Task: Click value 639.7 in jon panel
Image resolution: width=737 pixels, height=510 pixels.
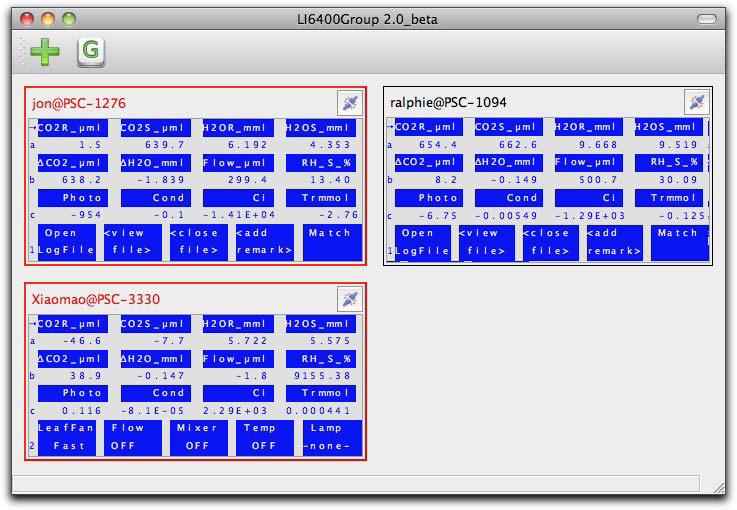Action: (165, 145)
